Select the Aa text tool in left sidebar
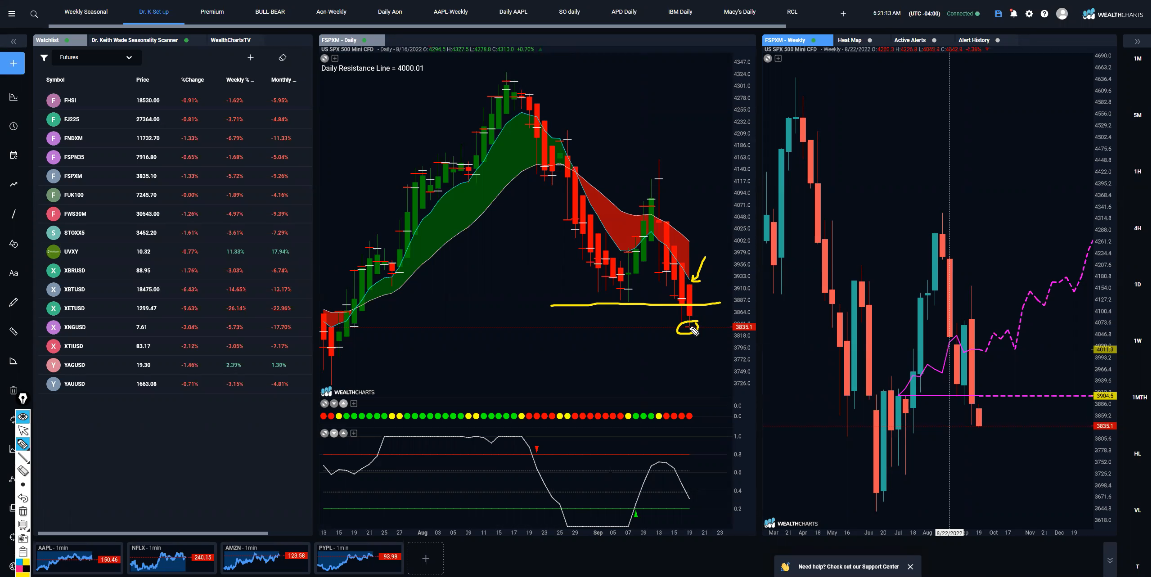This screenshot has height=577, width=1151. coord(13,273)
